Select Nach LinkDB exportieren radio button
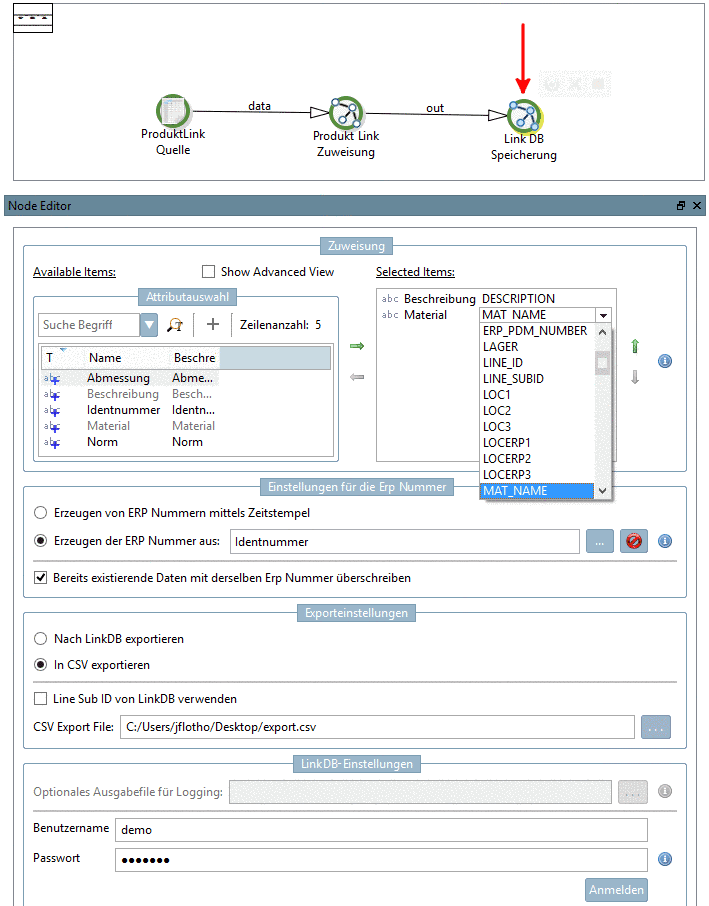The width and height of the screenshot is (709, 906). 40,639
